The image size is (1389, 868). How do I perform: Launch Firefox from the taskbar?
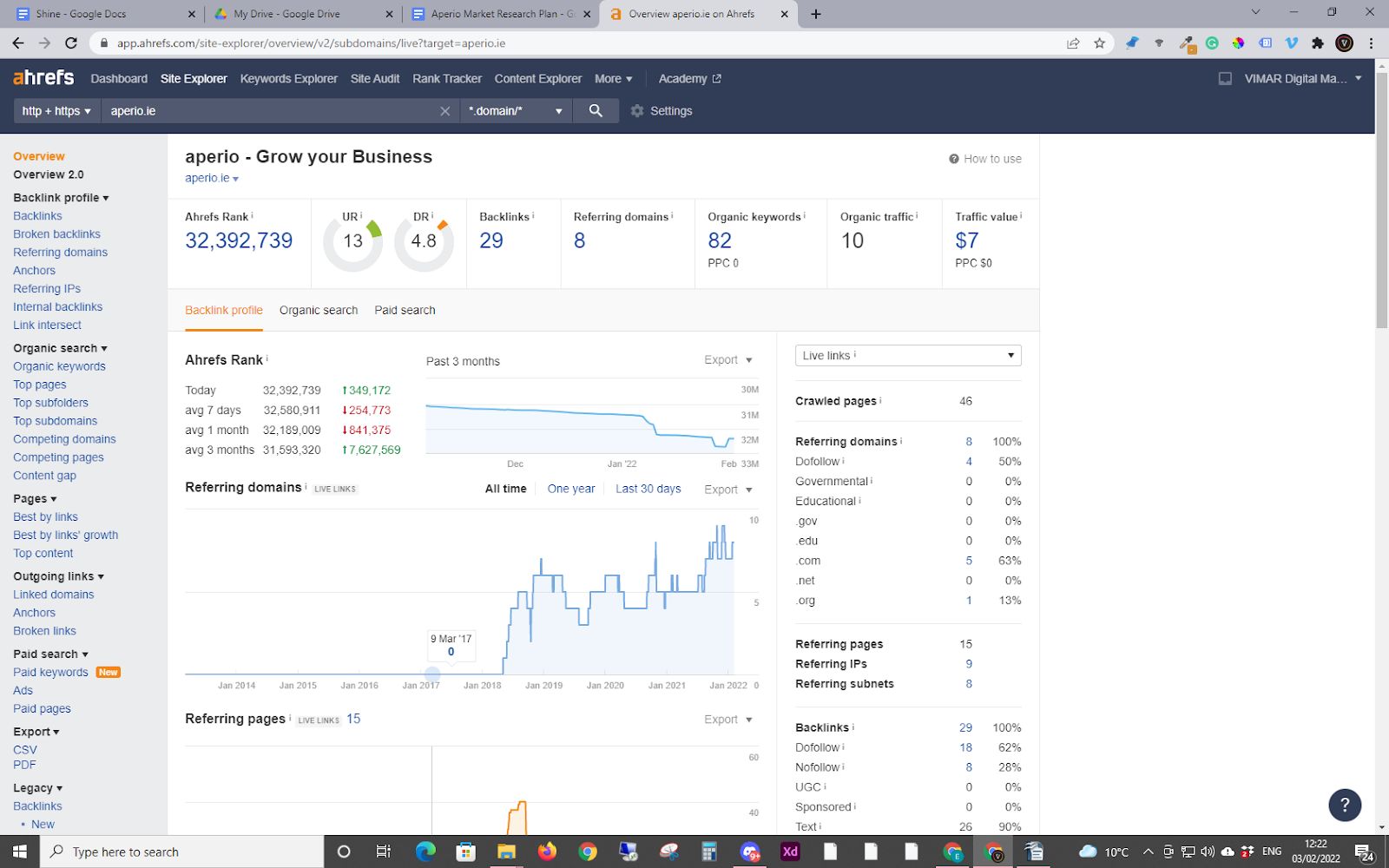pos(547,852)
